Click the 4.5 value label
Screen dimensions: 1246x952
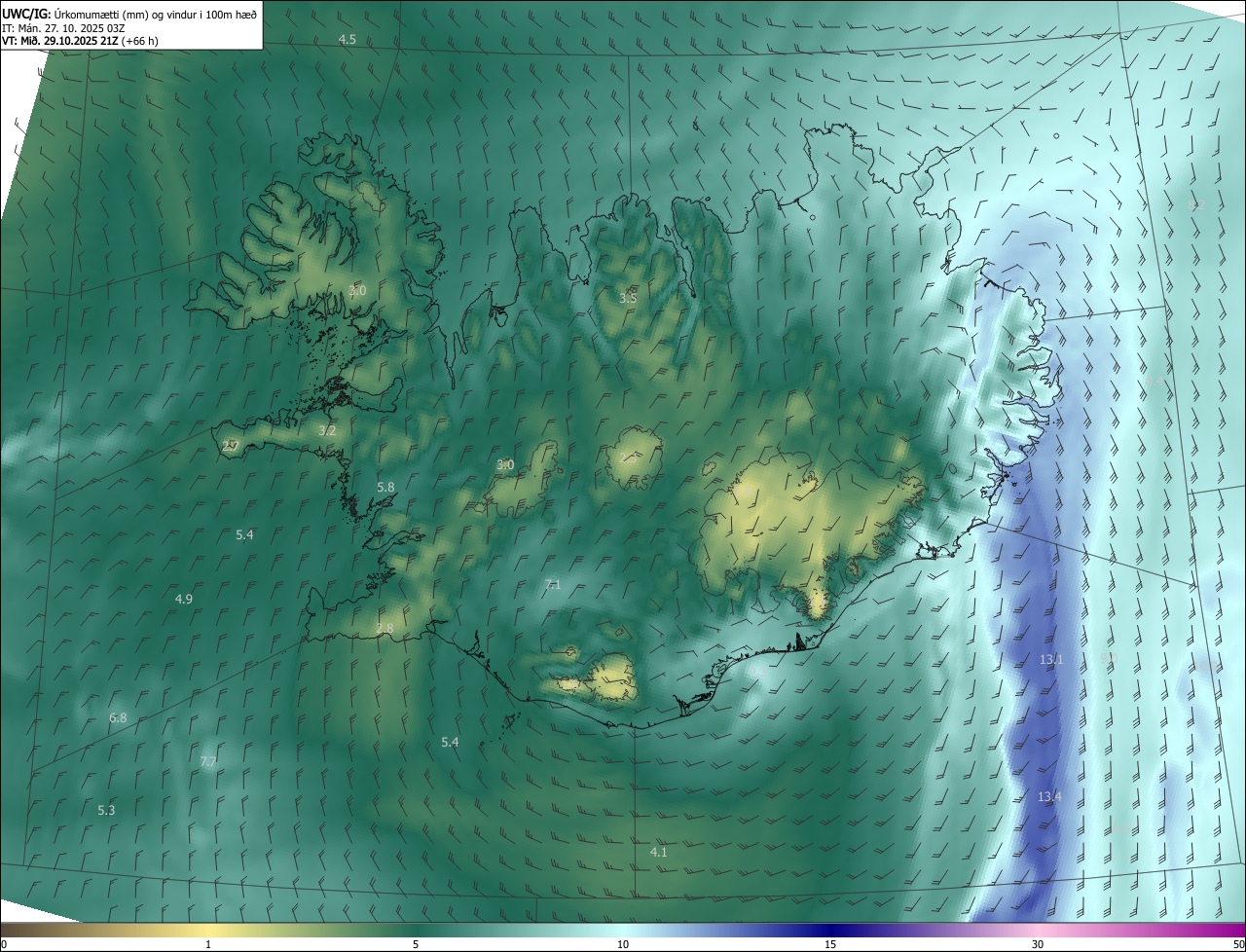coord(348,39)
